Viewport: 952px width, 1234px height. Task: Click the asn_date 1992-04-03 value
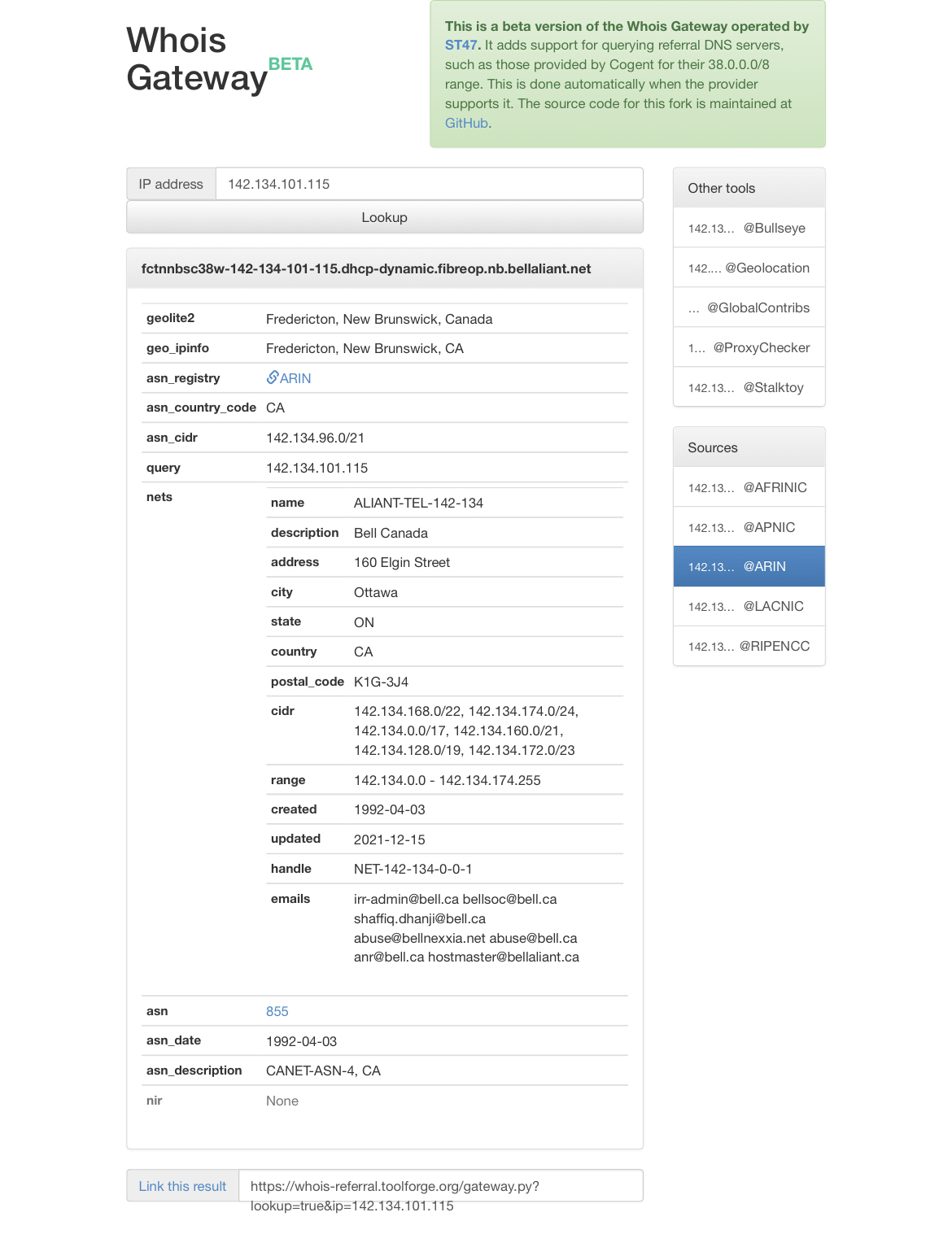coord(301,1041)
